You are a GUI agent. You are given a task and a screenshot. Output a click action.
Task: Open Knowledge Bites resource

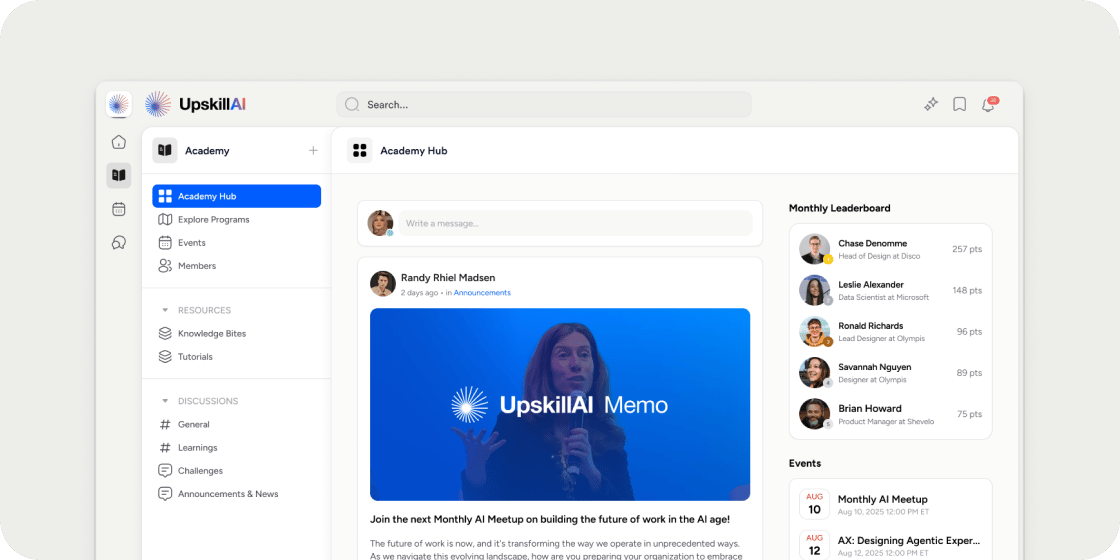tap(236, 334)
